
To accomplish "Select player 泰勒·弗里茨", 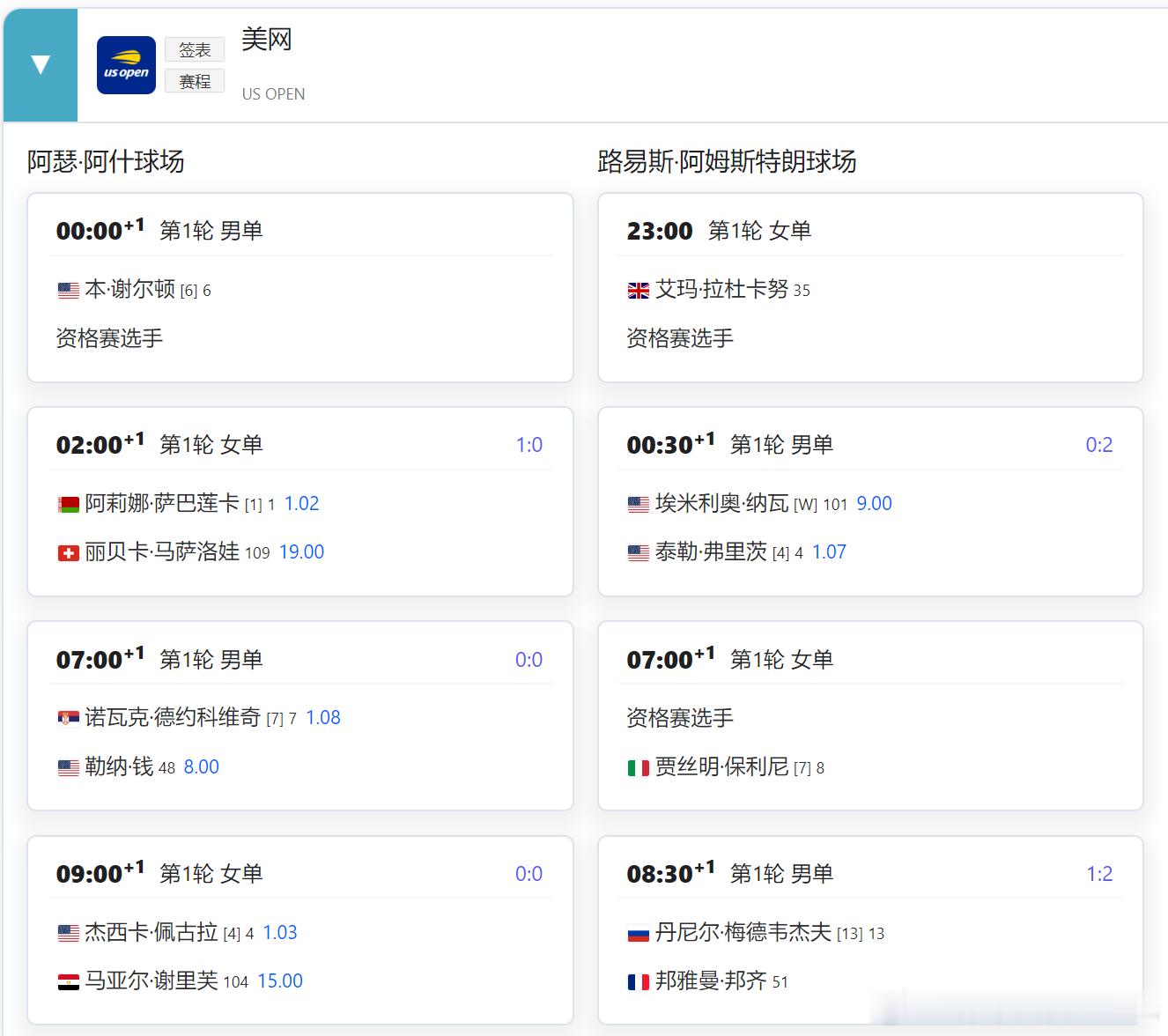I will pyautogui.click(x=712, y=551).
